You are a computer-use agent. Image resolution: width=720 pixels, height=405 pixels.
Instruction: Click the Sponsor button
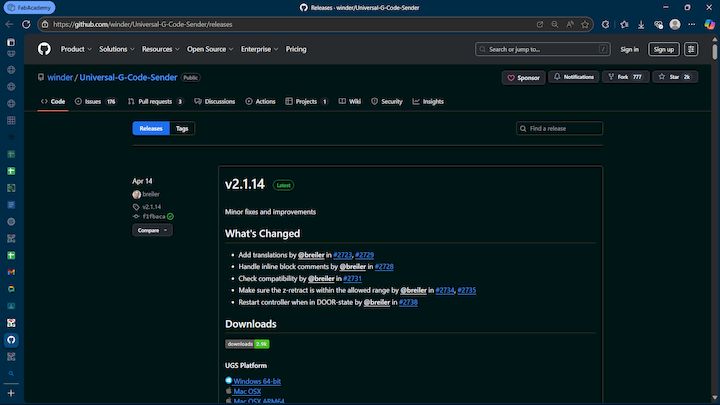pyautogui.click(x=523, y=78)
